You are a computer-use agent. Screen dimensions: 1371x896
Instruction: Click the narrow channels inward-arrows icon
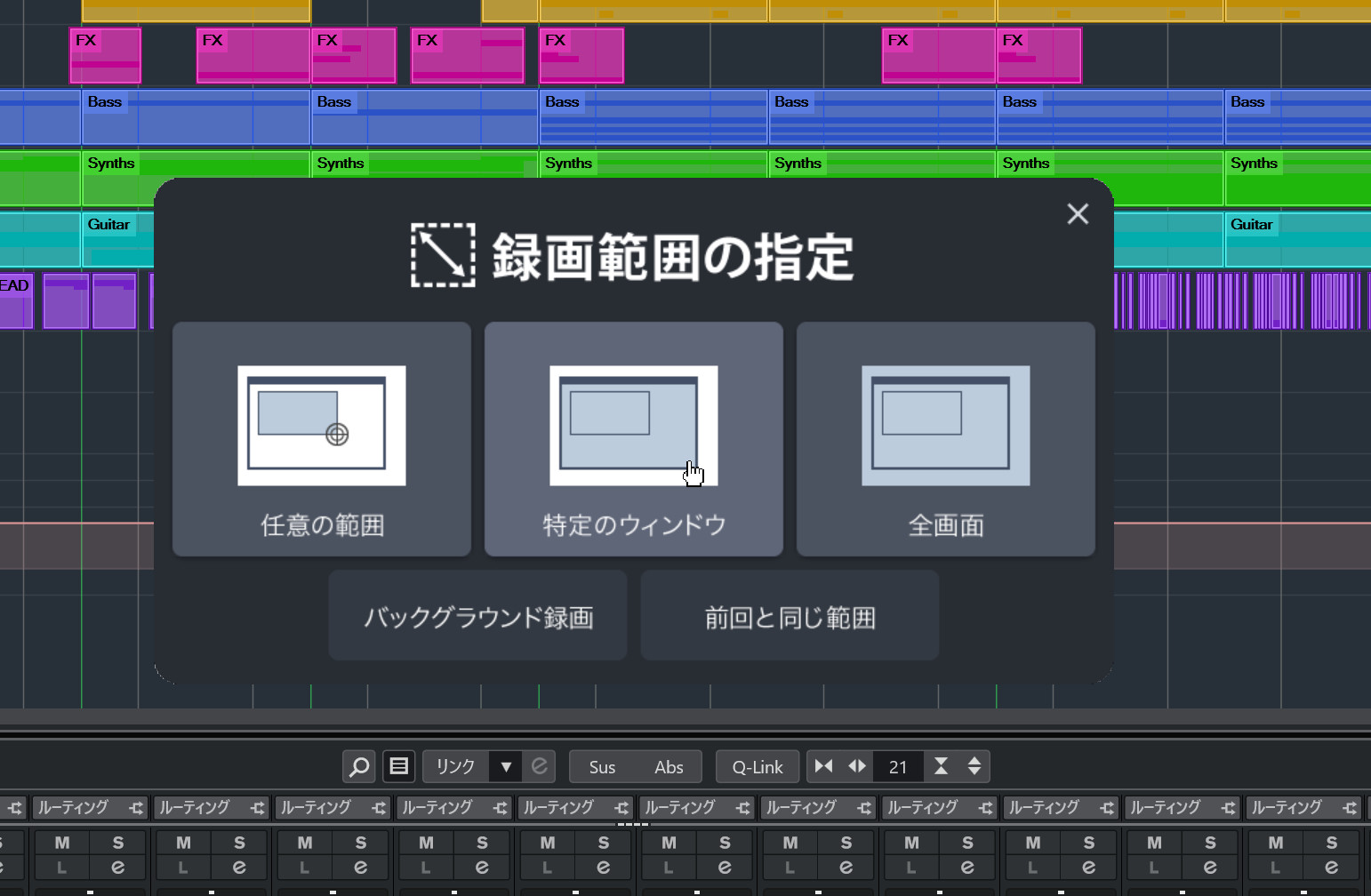tap(824, 766)
